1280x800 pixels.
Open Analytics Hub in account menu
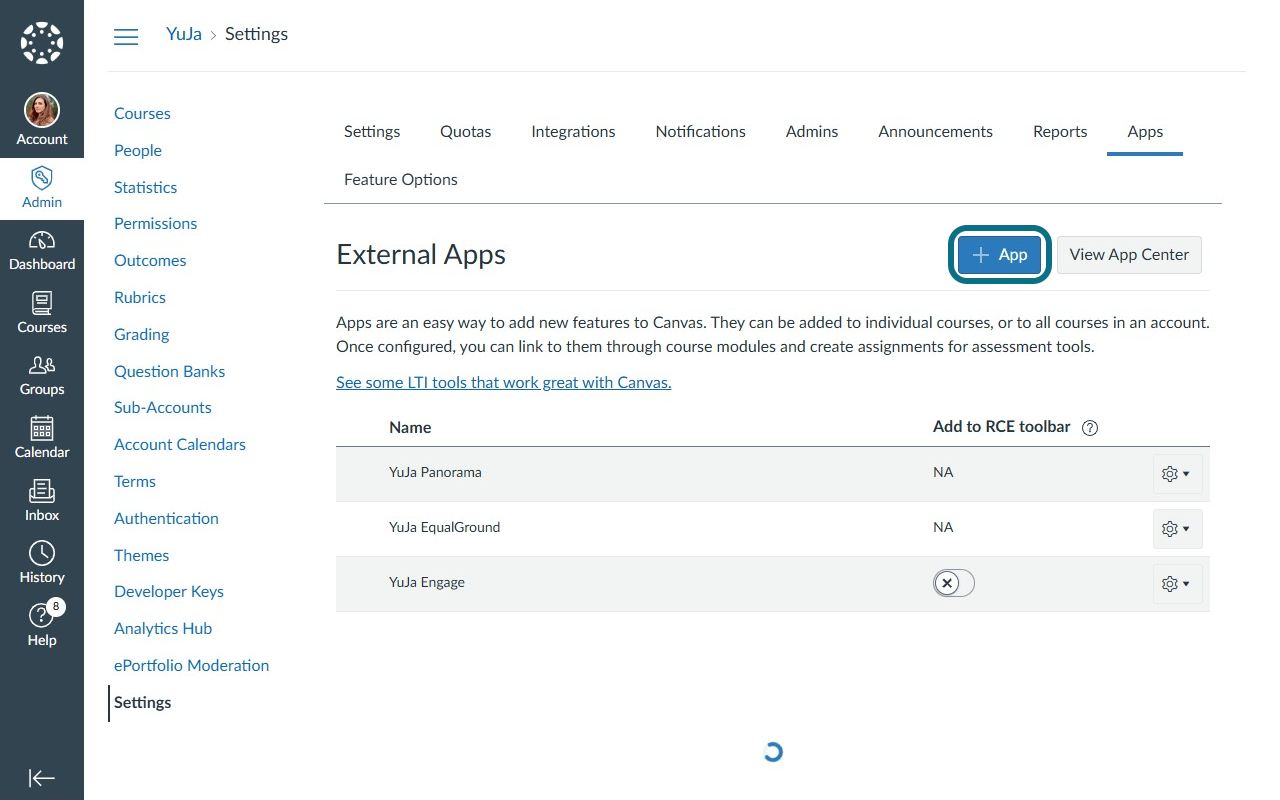[163, 629]
